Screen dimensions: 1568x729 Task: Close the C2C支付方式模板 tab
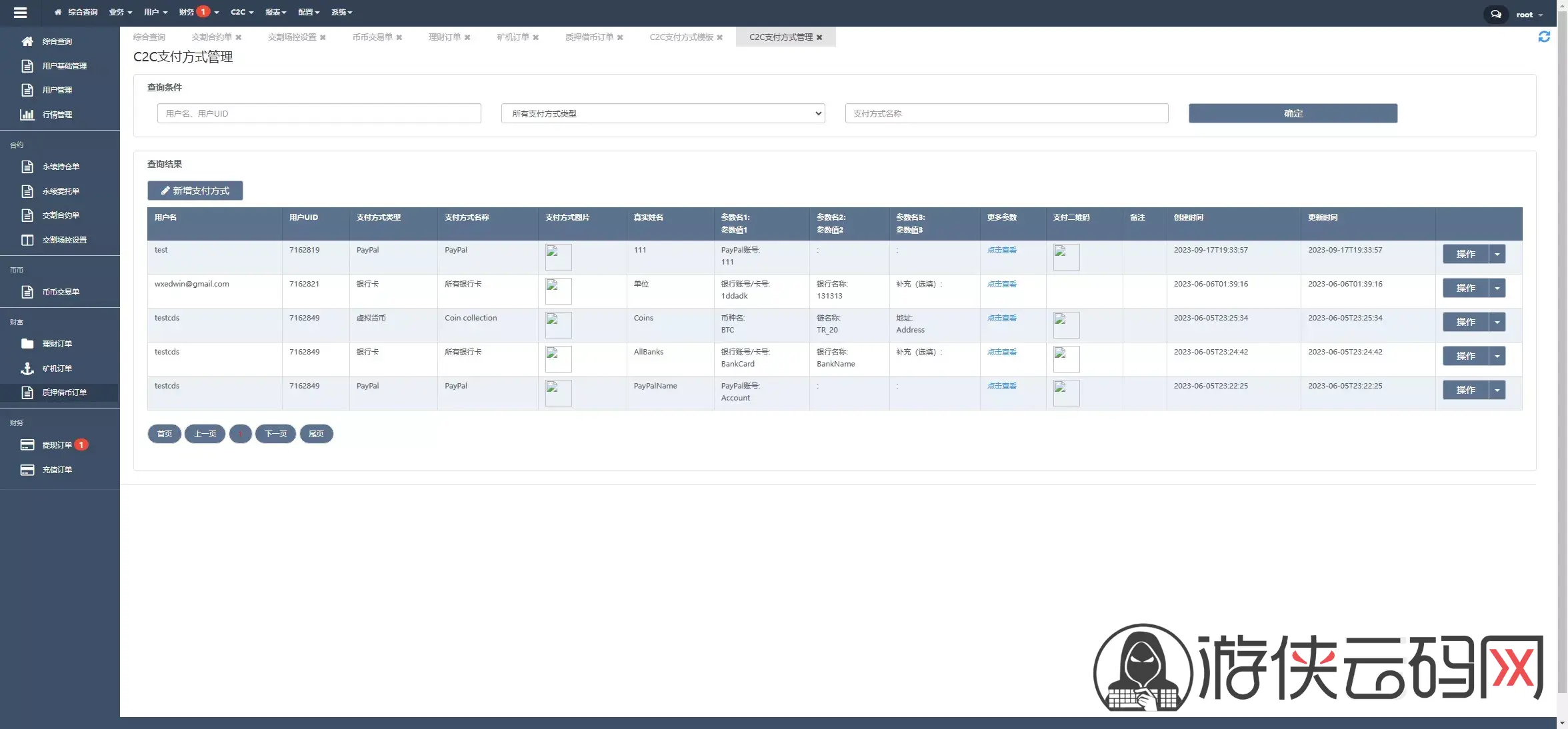720,37
